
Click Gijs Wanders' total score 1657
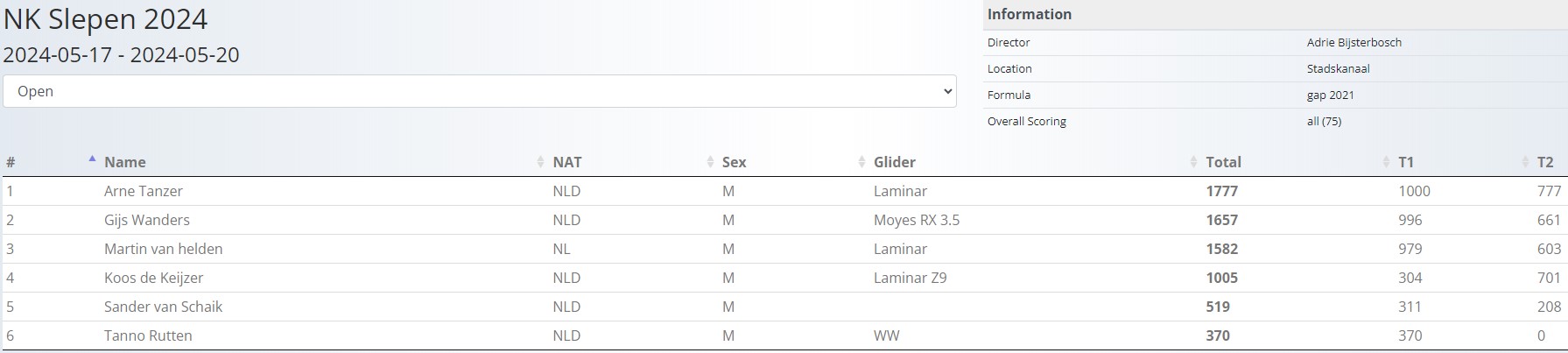pos(1221,220)
